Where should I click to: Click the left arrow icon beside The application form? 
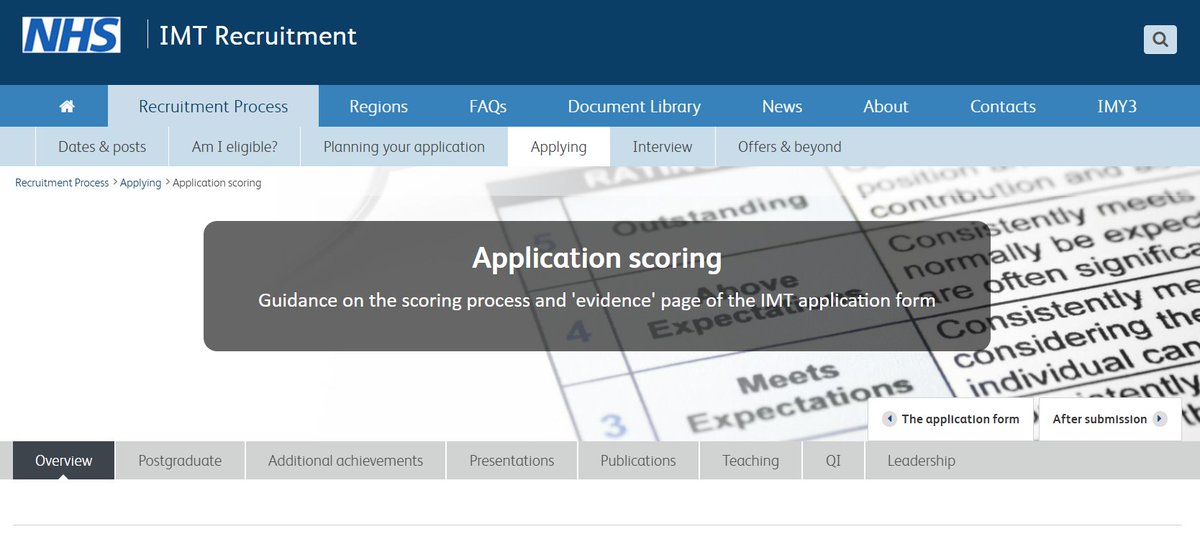click(x=889, y=419)
